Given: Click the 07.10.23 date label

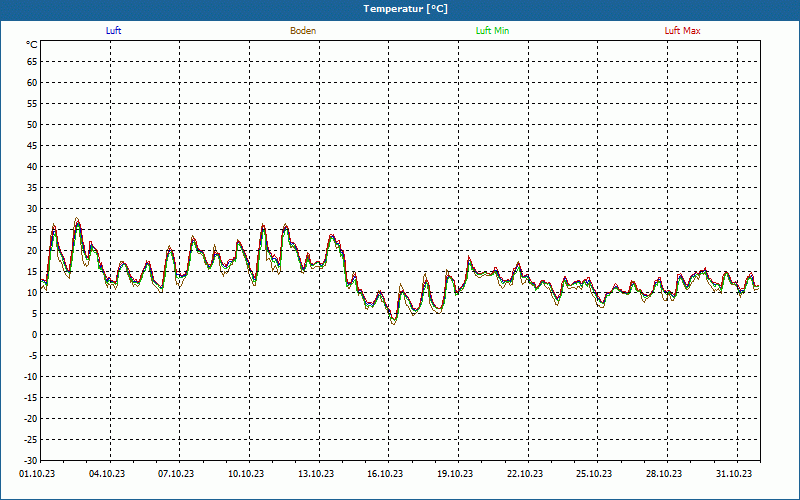Looking at the screenshot, I should coord(176,474).
